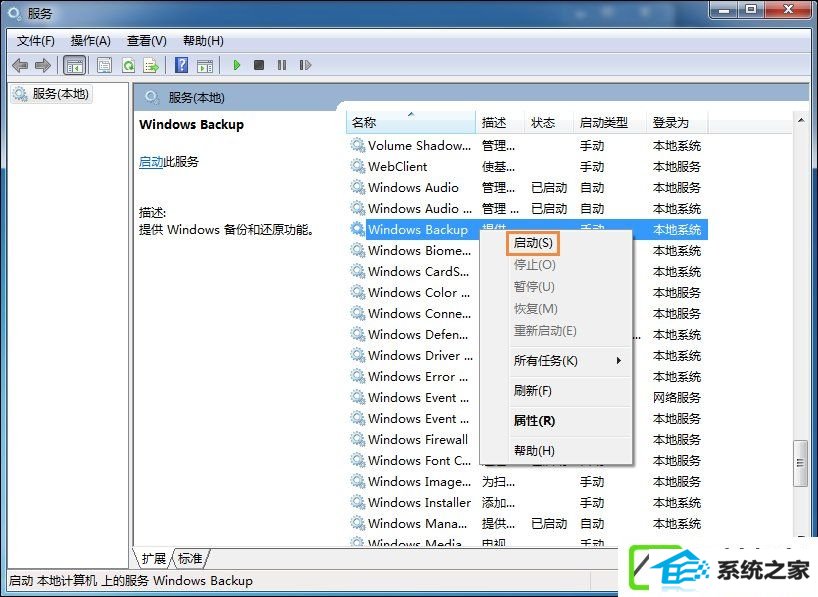Switch to the 扩展 tab
818x597 pixels.
153,559
